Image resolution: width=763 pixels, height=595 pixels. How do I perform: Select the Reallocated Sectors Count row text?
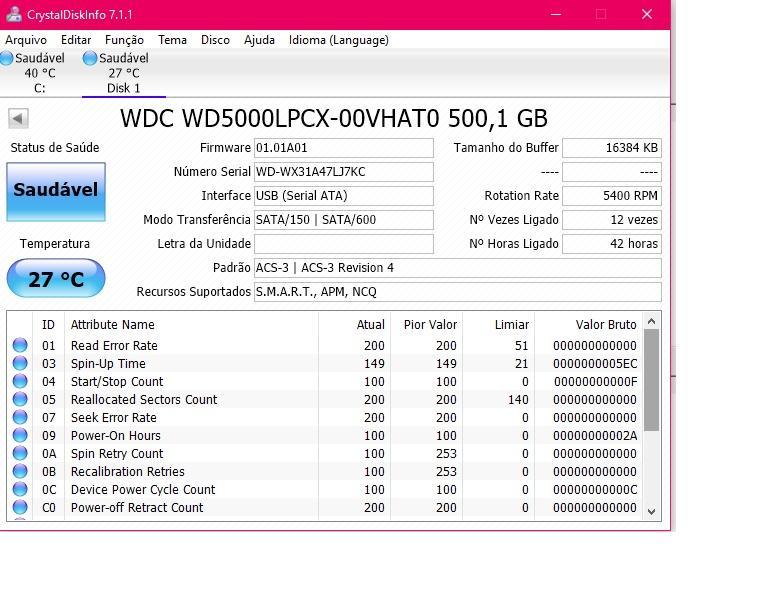(x=144, y=399)
